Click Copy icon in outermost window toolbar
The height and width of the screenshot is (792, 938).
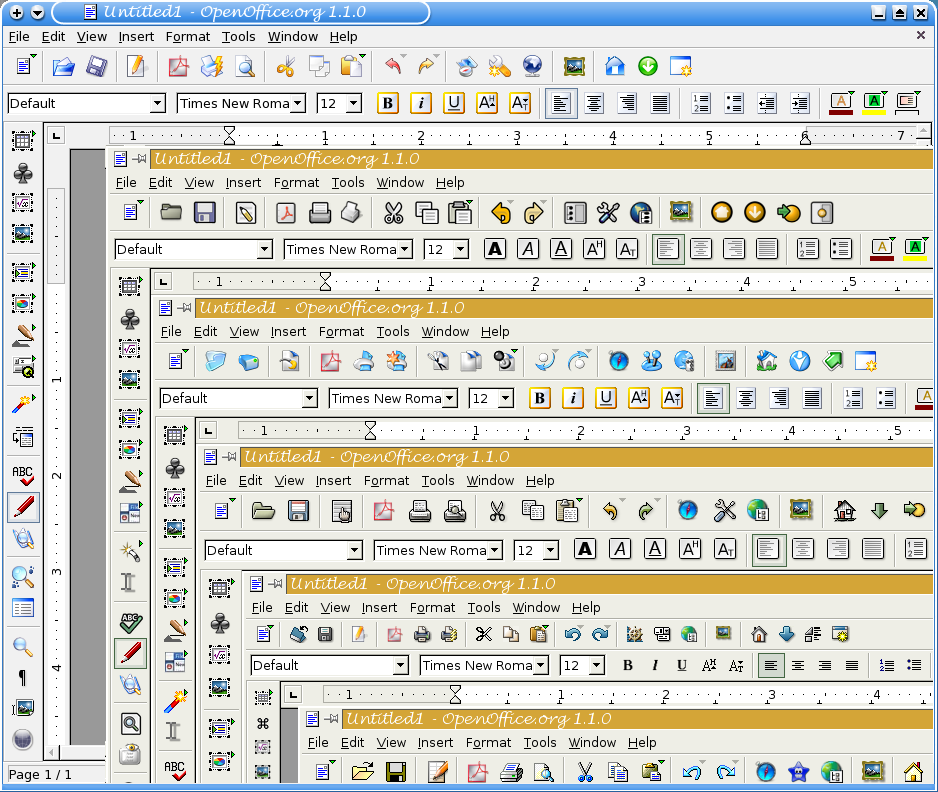pos(319,66)
